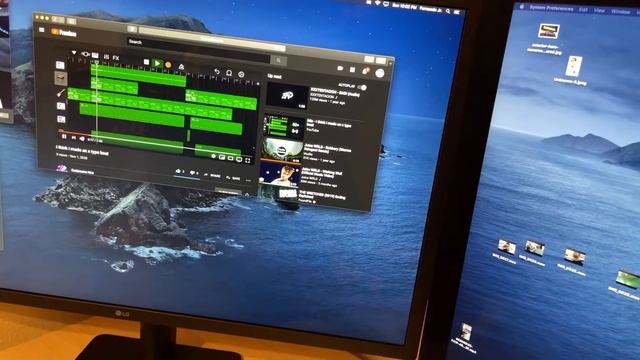This screenshot has width=640, height=360.
Task: Open the YouTube account avatar menu
Action: coord(380,73)
